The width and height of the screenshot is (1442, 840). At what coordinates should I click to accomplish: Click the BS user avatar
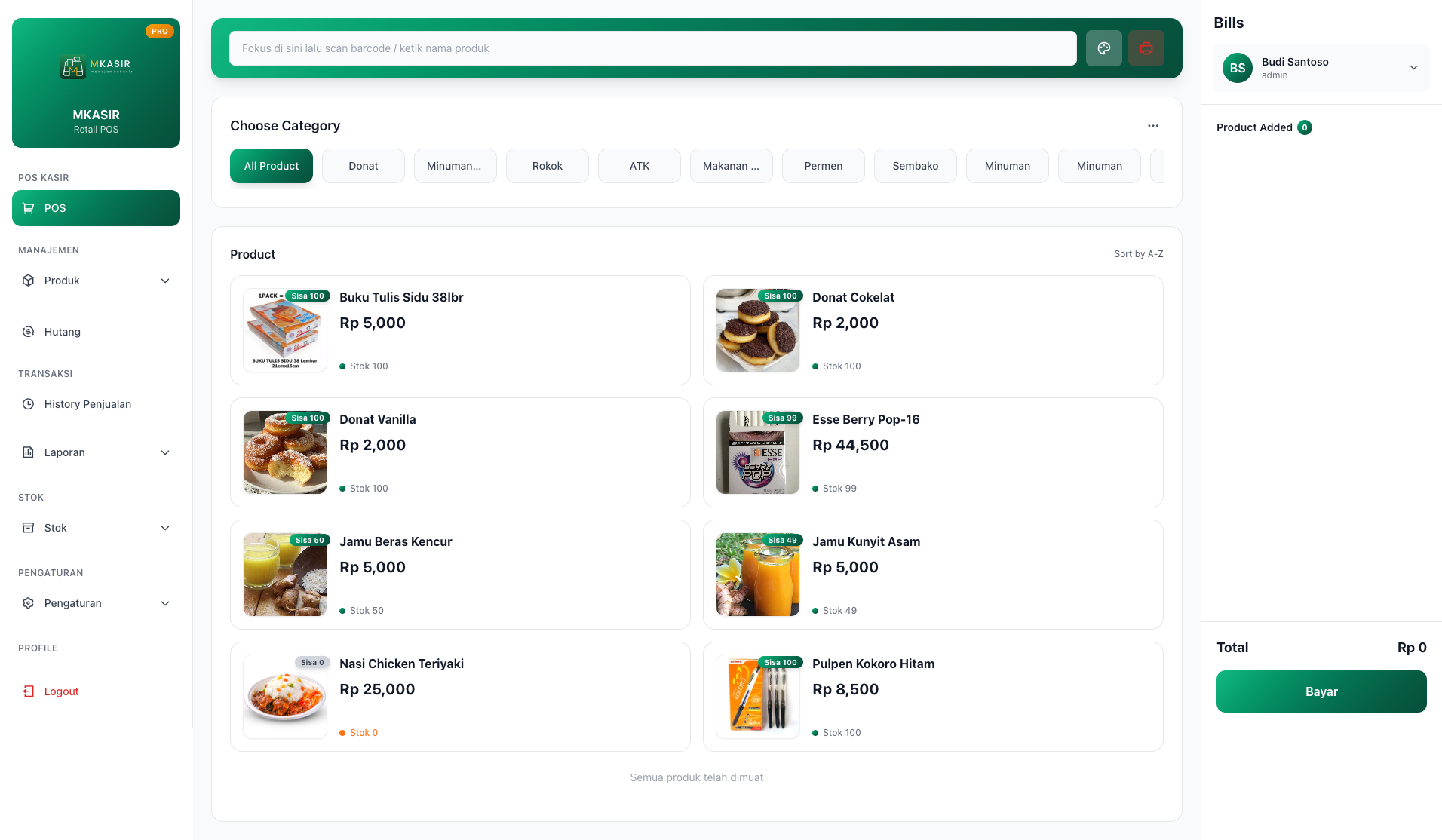click(1237, 68)
